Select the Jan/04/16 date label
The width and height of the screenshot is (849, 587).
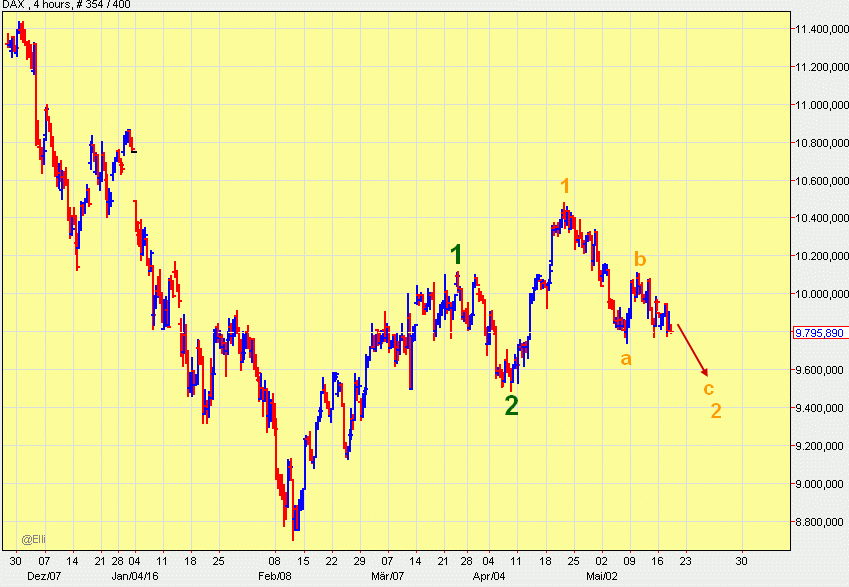click(x=132, y=576)
